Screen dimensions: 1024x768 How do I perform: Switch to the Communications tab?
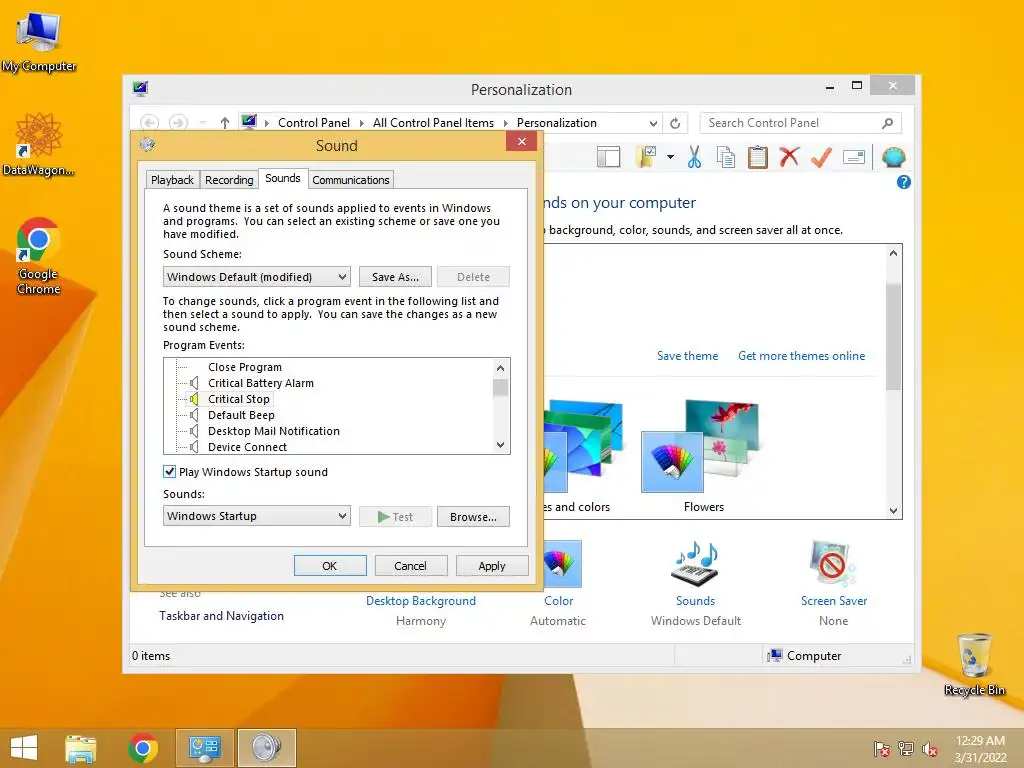(x=351, y=180)
